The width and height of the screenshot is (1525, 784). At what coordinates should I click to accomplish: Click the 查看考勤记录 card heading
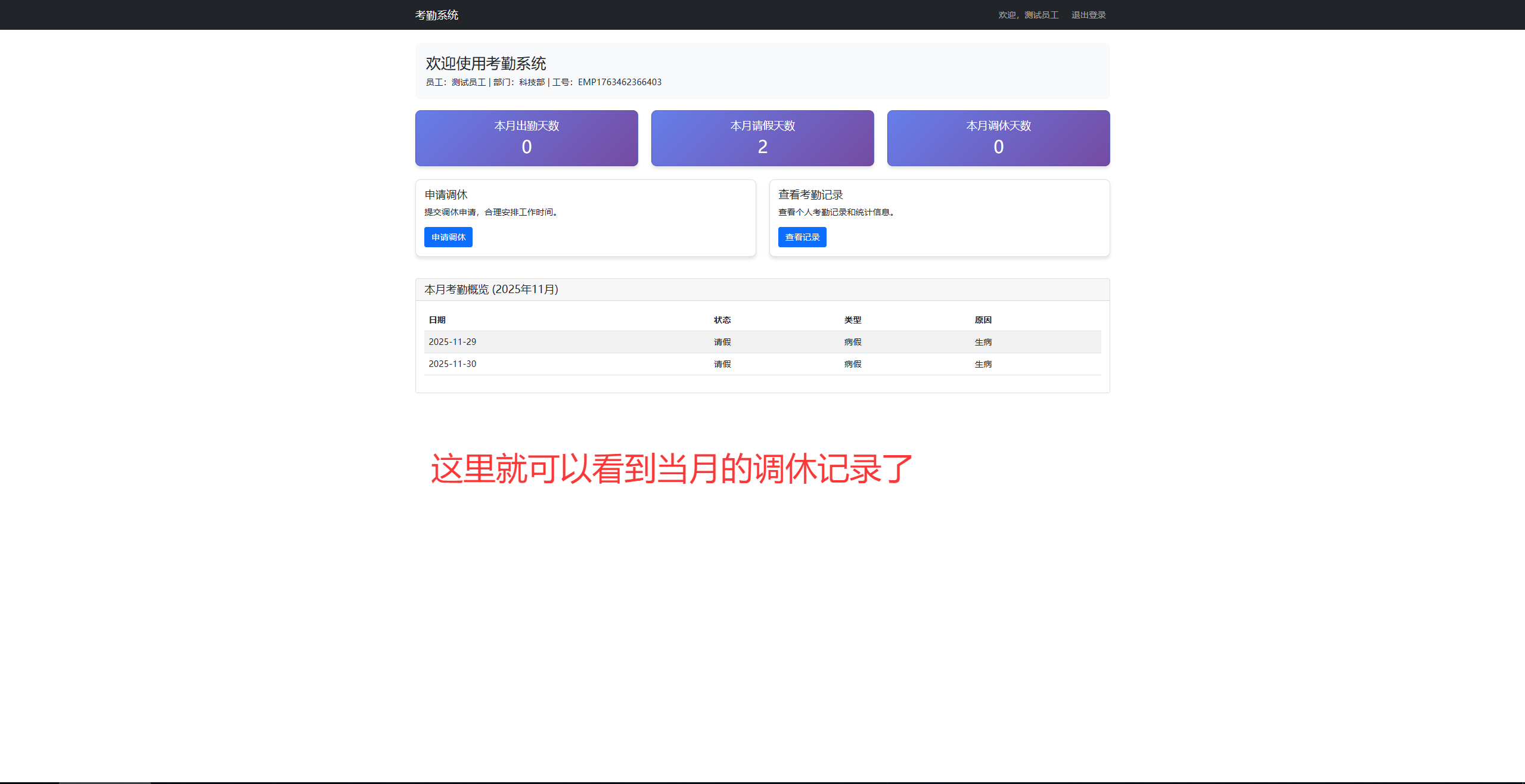pyautogui.click(x=810, y=195)
